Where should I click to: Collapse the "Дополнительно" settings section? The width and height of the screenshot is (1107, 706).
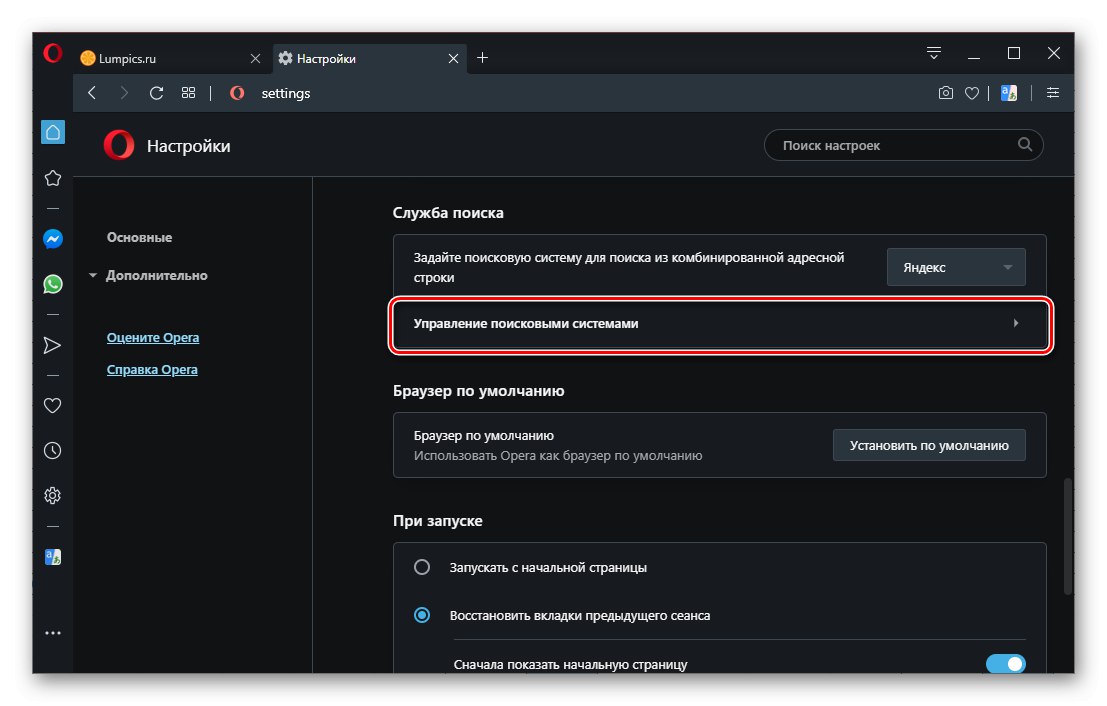point(148,275)
